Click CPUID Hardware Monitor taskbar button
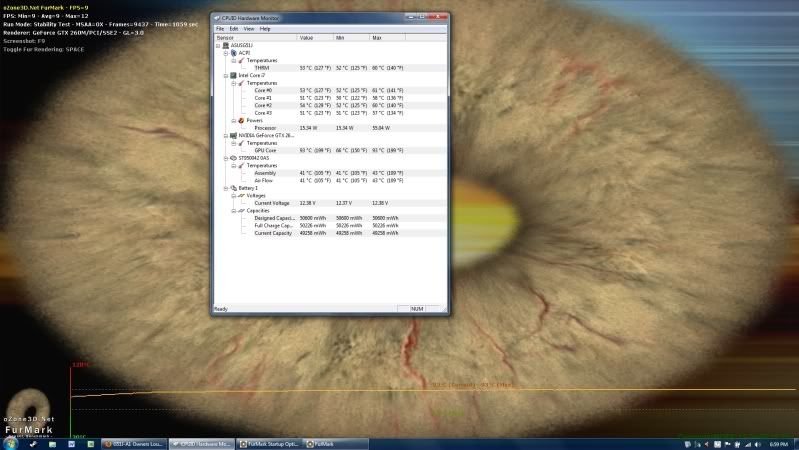The width and height of the screenshot is (799, 450). click(202, 444)
